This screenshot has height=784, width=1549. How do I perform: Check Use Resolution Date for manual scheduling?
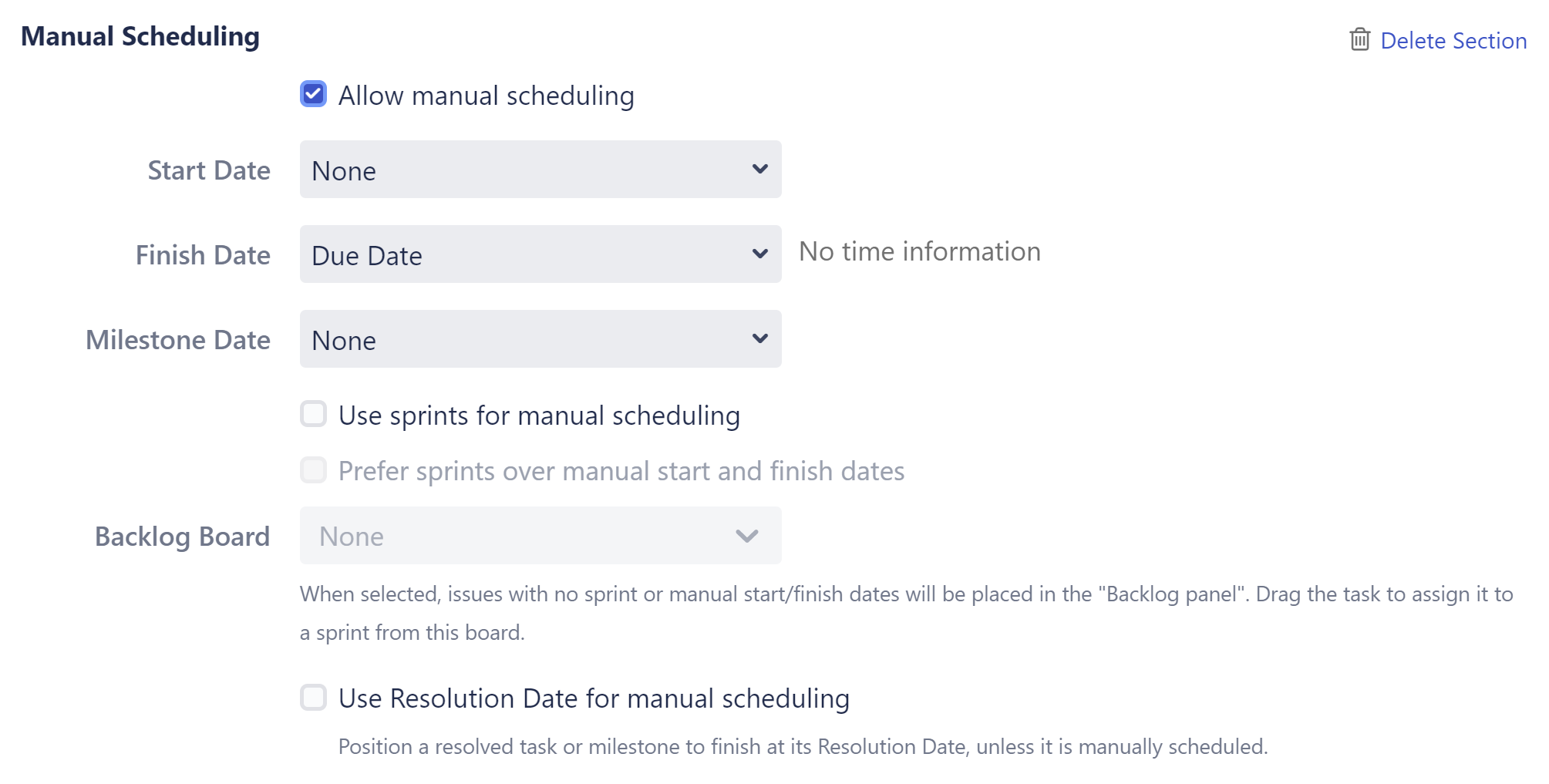tap(313, 698)
